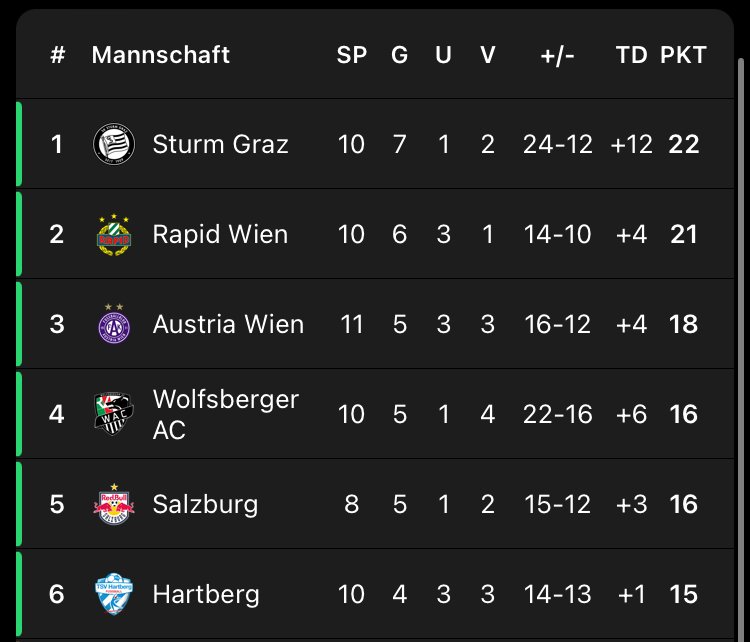Click the Wolfsberger AC wolf logo
This screenshot has width=750, height=642.
(114, 414)
